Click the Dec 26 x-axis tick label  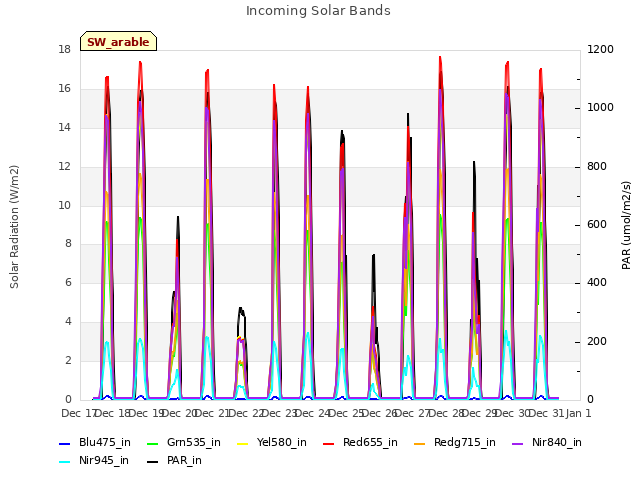coord(380,413)
